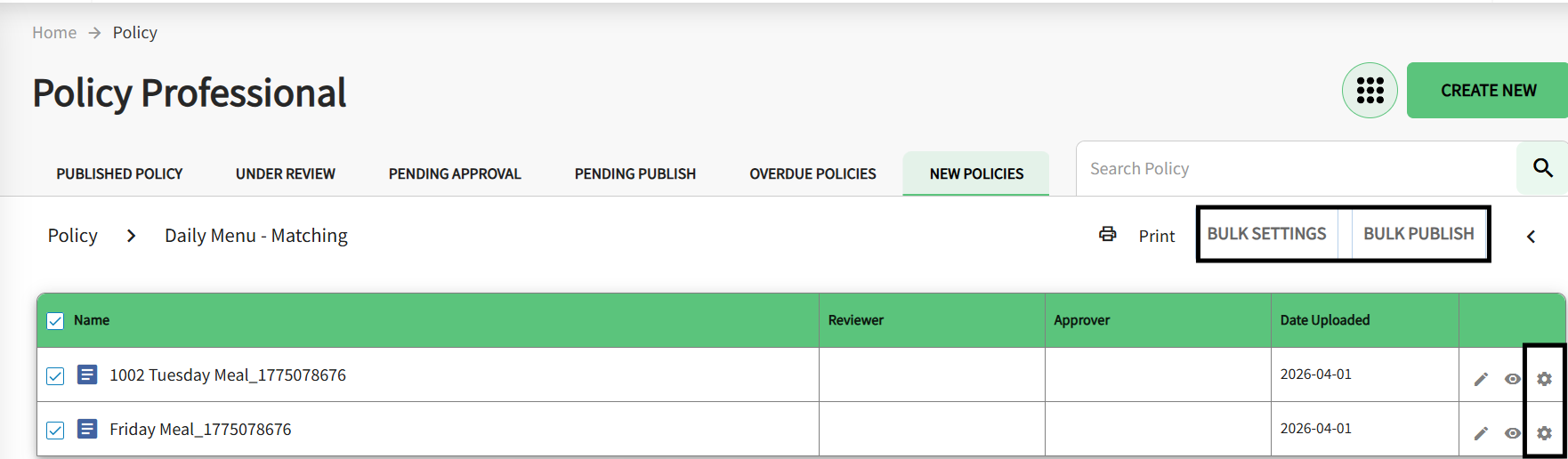Open the Pending Approval tab
This screenshot has width=1568, height=459.
[x=455, y=173]
